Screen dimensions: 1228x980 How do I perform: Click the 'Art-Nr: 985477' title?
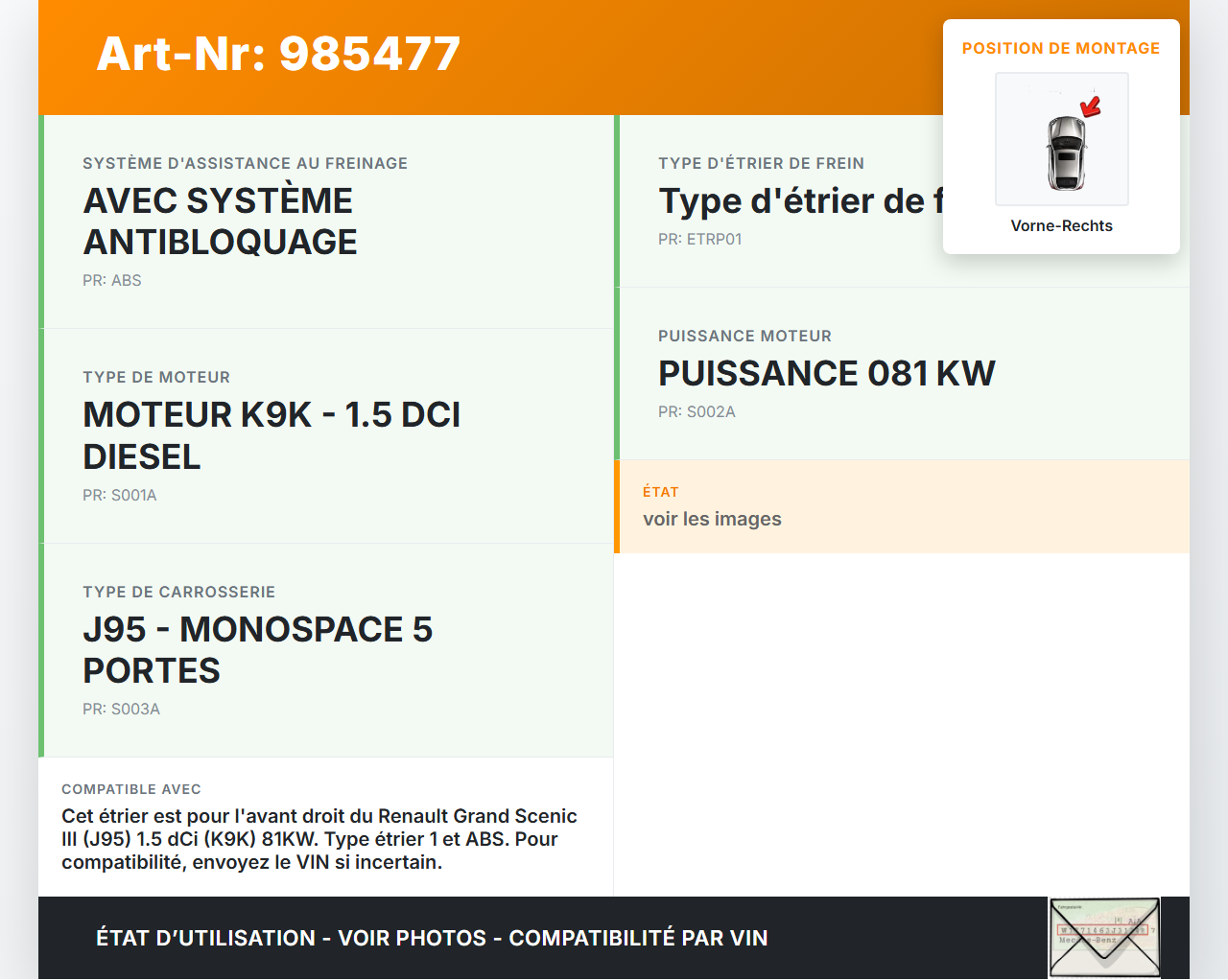[278, 54]
